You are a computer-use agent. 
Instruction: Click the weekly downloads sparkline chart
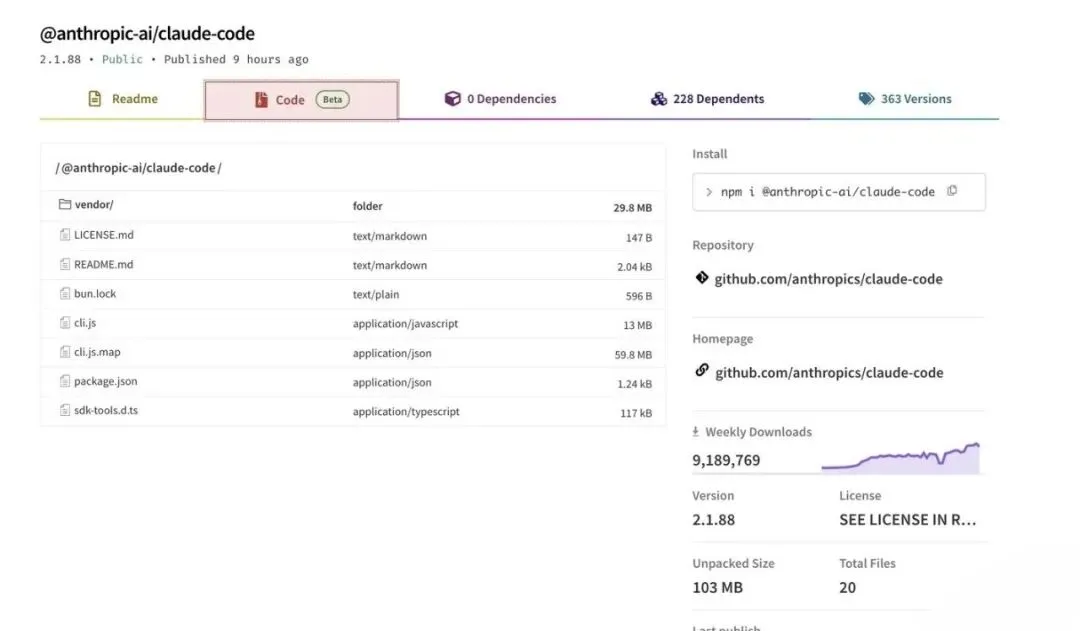click(900, 458)
